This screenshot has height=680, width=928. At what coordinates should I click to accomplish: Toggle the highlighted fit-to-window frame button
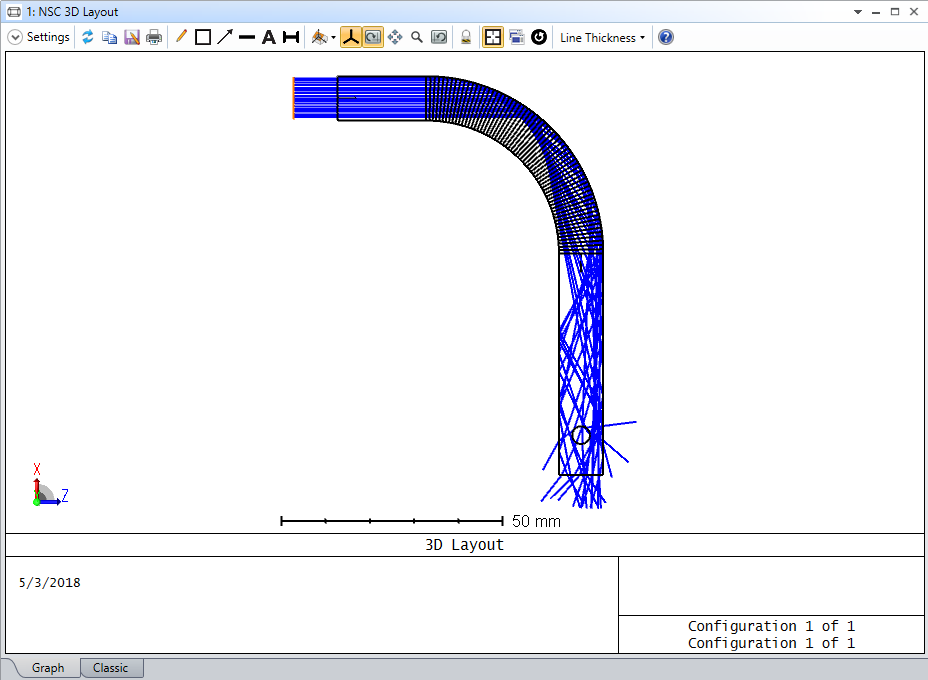pyautogui.click(x=492, y=37)
